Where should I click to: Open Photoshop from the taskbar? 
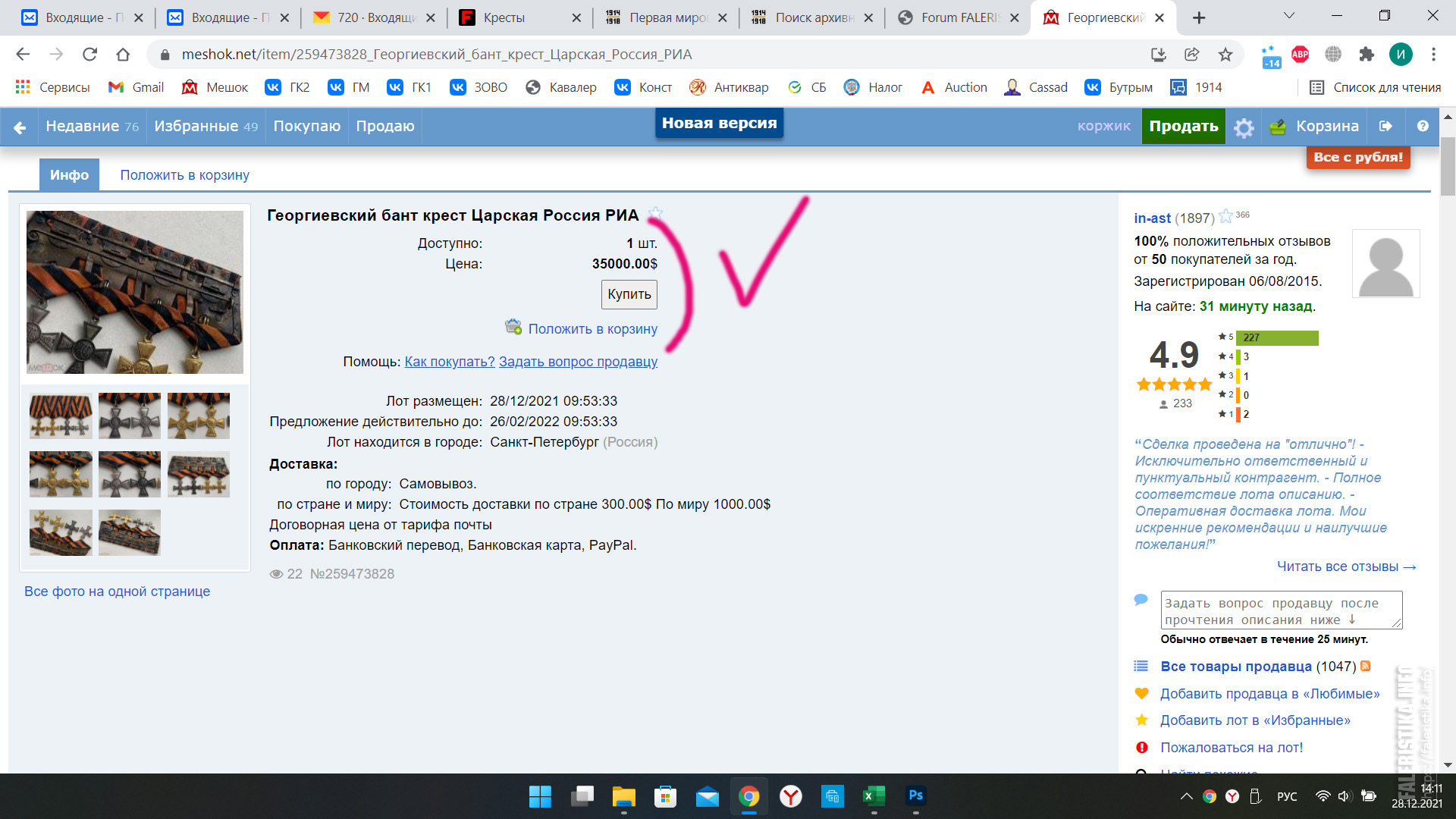pyautogui.click(x=915, y=796)
